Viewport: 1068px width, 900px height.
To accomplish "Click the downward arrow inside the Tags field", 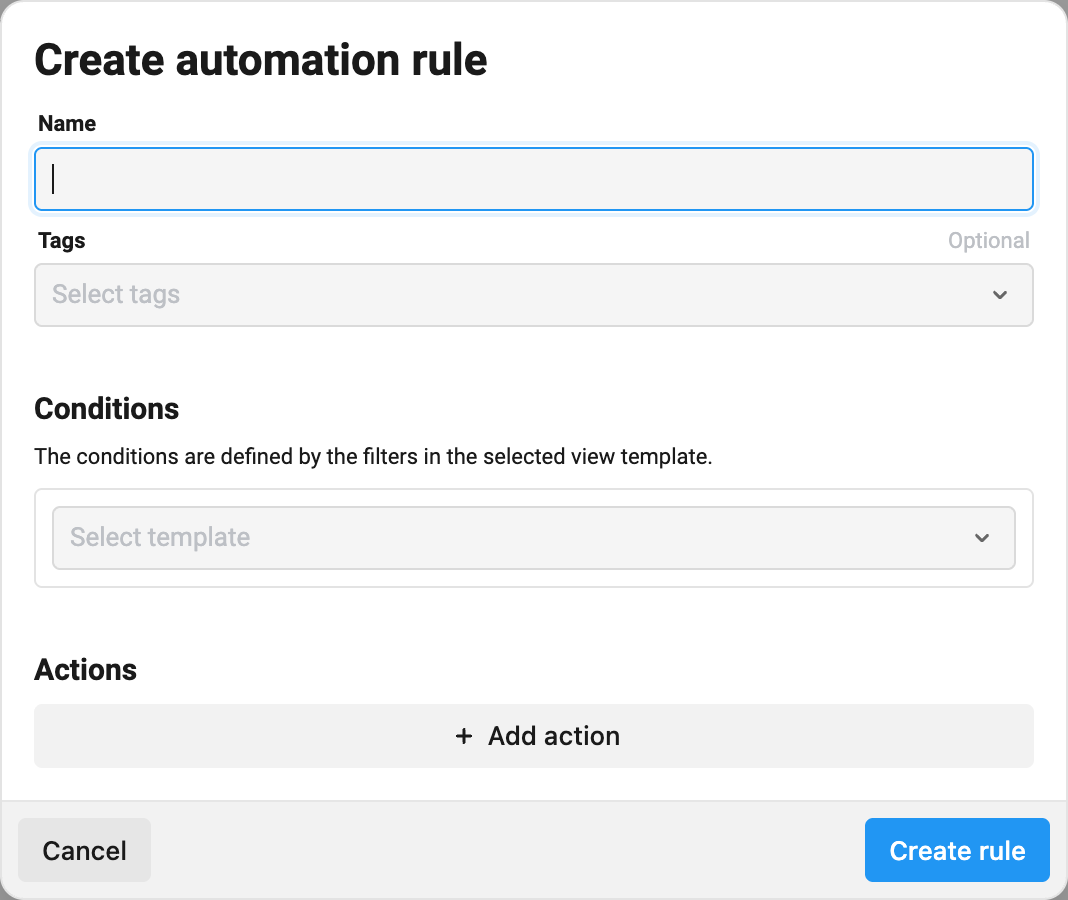I will coord(1000,295).
